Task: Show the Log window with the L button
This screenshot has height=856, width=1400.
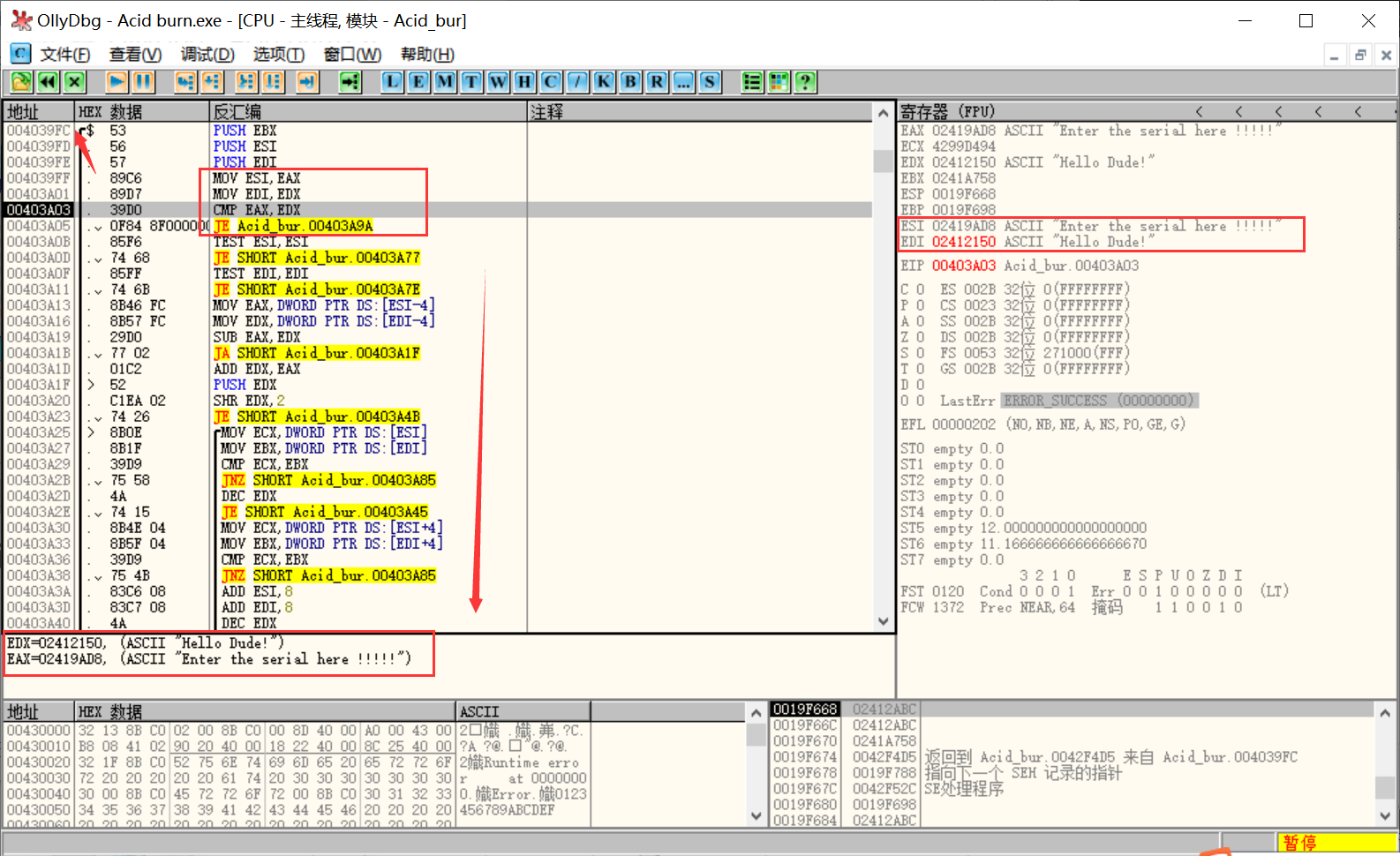Action: pos(392,82)
